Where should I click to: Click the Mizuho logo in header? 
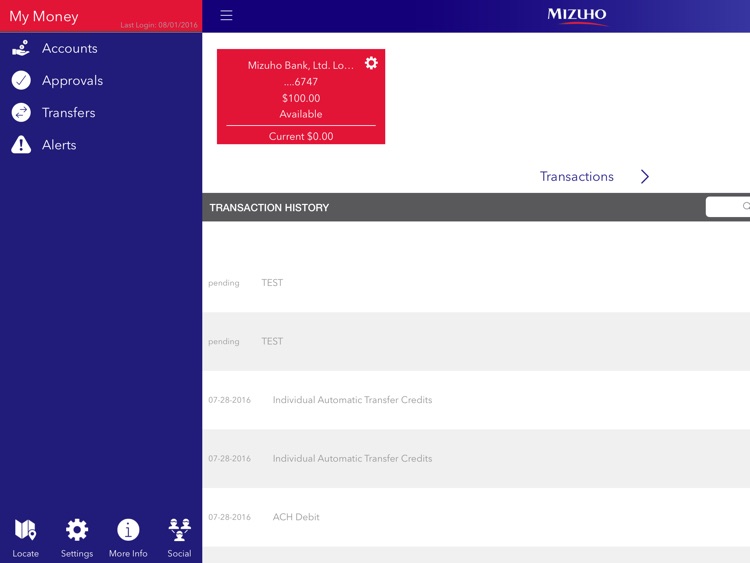click(577, 16)
